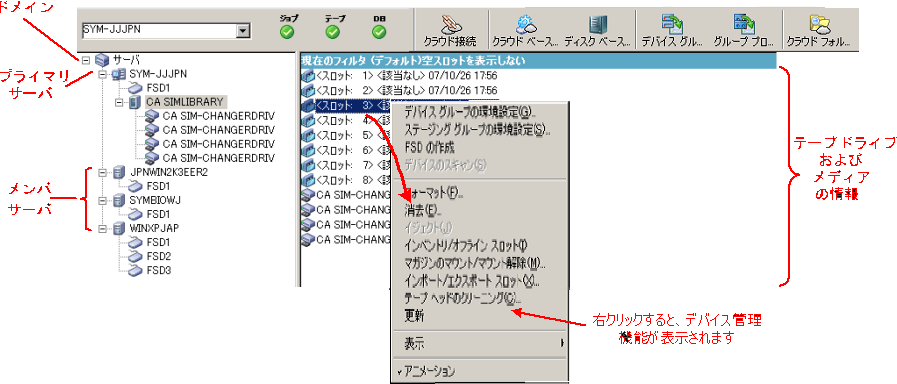
Task: Click the FSD3 device icon
Action: click(135, 270)
